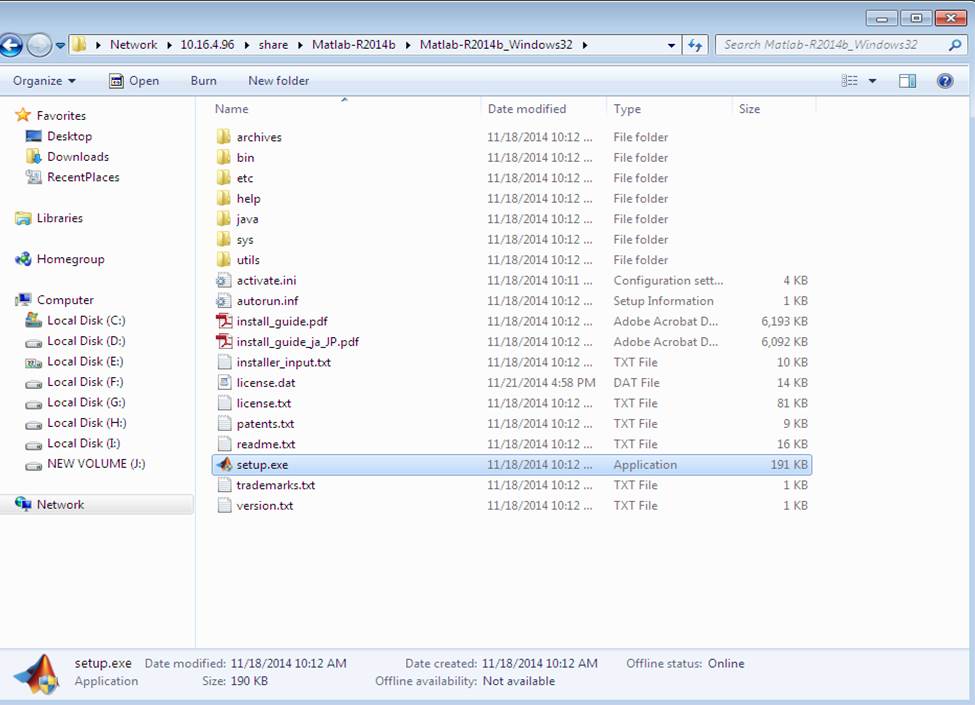Click the MATLAB setup.exe file icon
Screen dimensions: 975x705
click(224, 465)
